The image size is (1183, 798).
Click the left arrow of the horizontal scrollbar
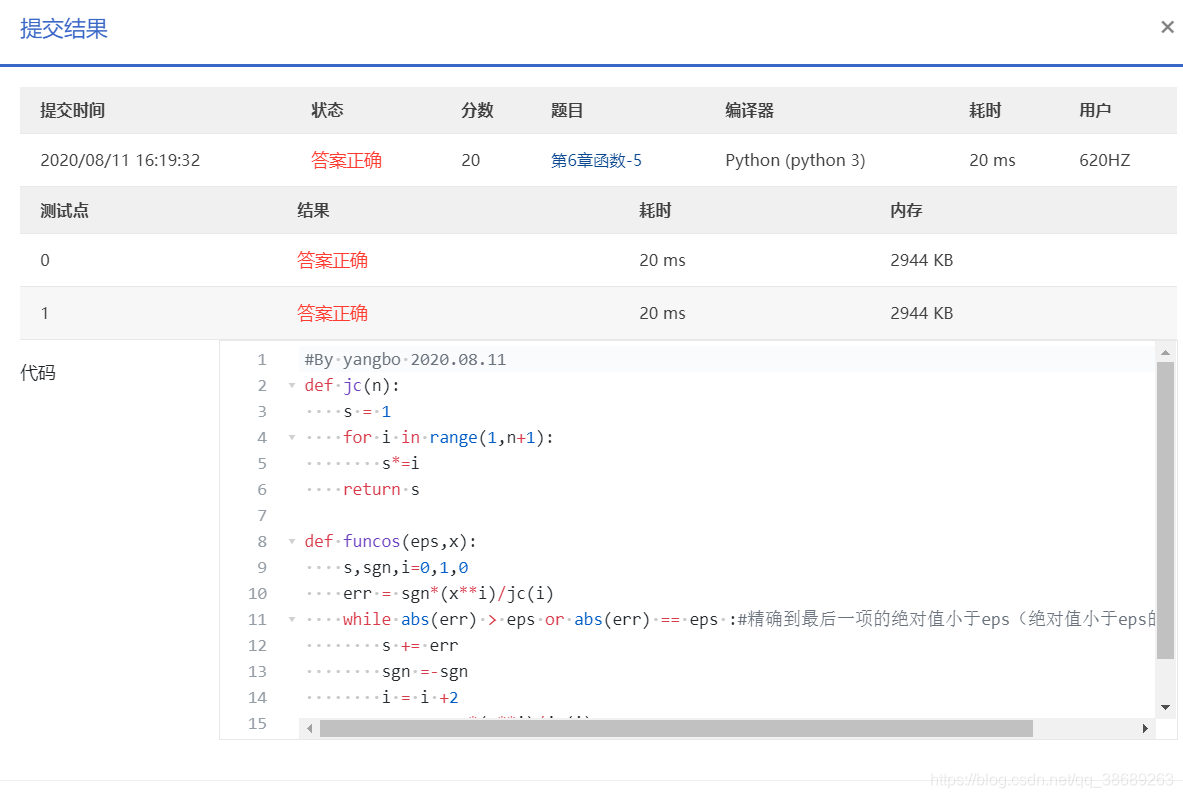pyautogui.click(x=308, y=729)
